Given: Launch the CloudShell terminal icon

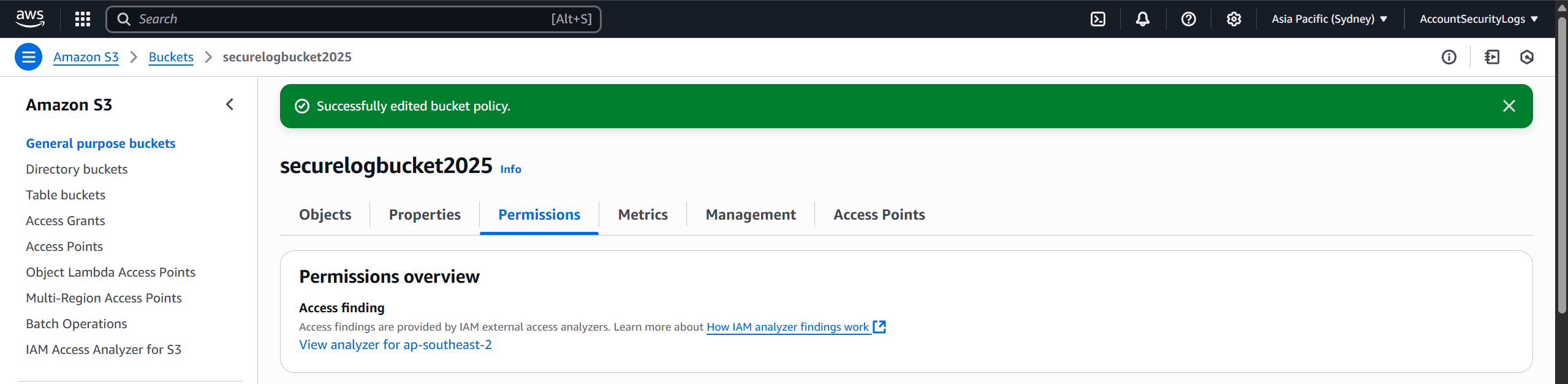Looking at the screenshot, I should pyautogui.click(x=1098, y=19).
